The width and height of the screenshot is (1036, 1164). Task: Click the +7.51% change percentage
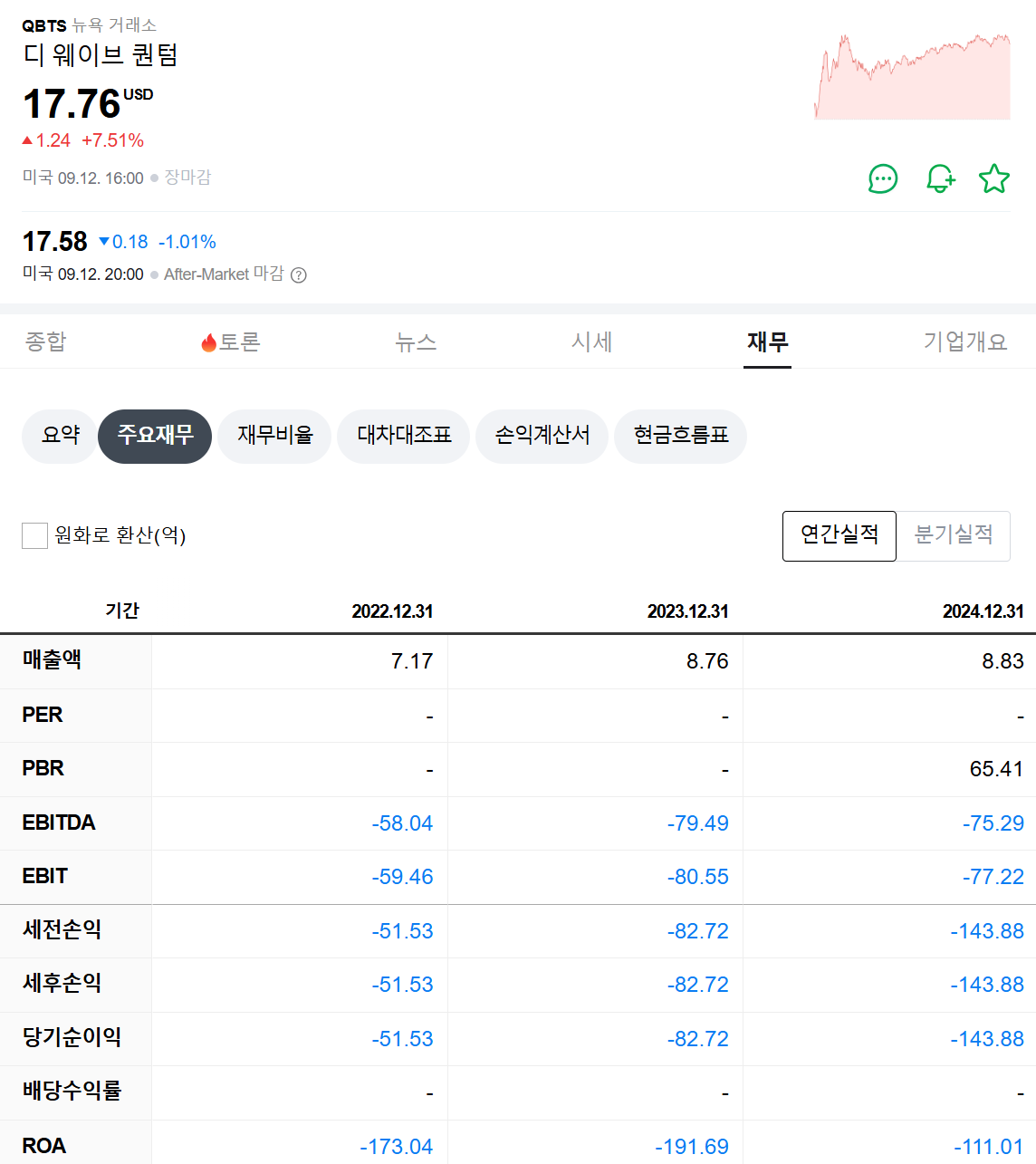(112, 140)
